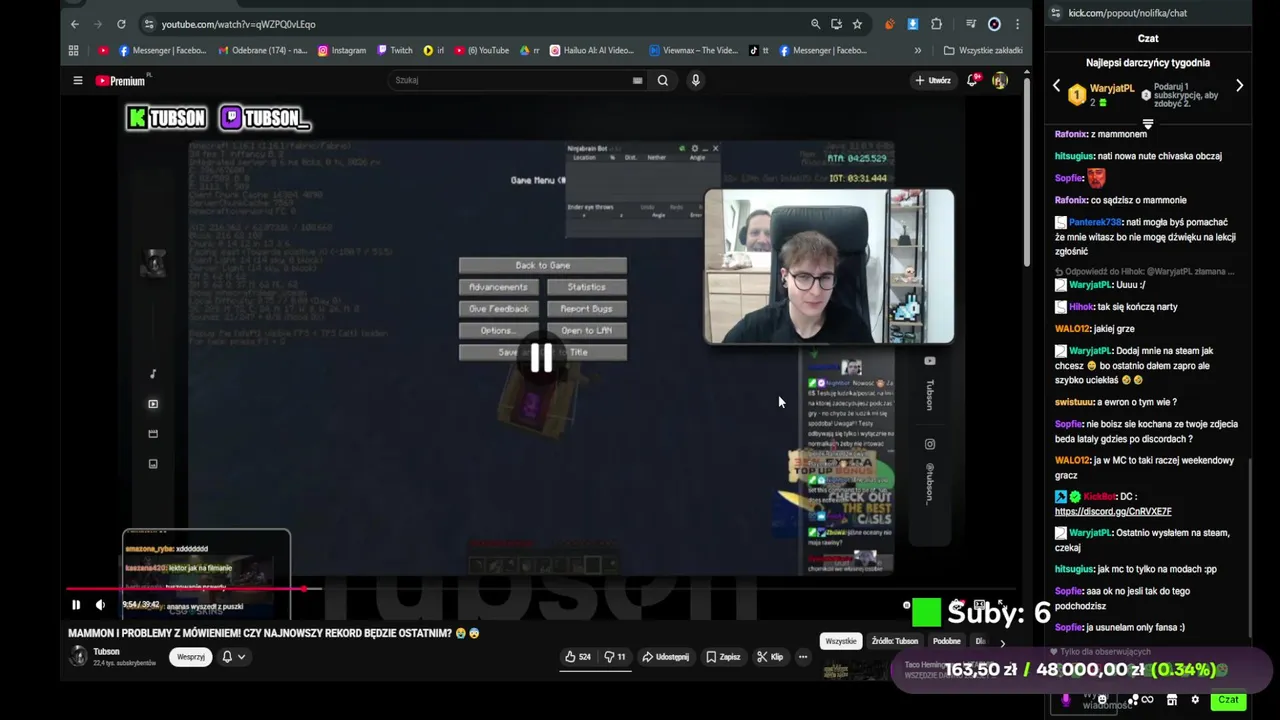1280x720 pixels.
Task: Toggle the channel notification bell
Action: tap(227, 657)
